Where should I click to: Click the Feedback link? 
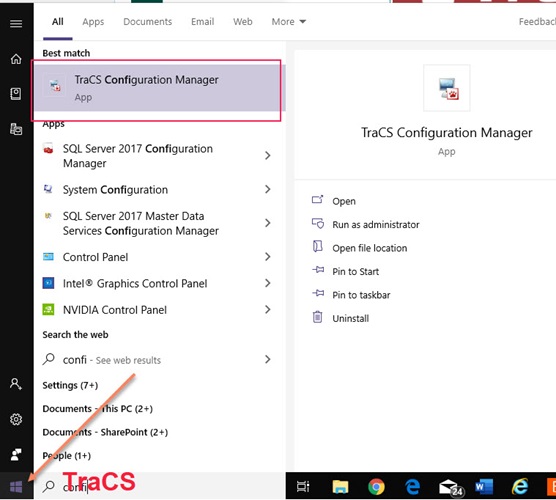537,22
